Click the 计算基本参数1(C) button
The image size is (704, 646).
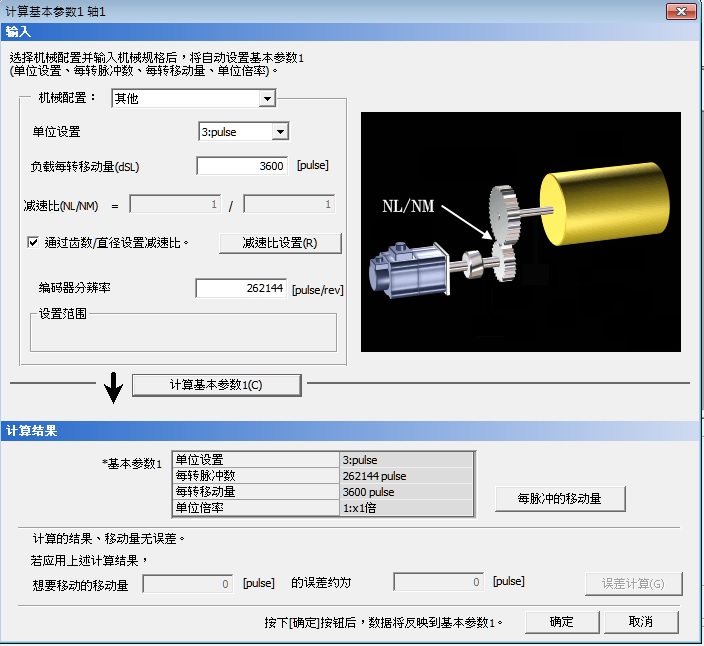point(216,385)
